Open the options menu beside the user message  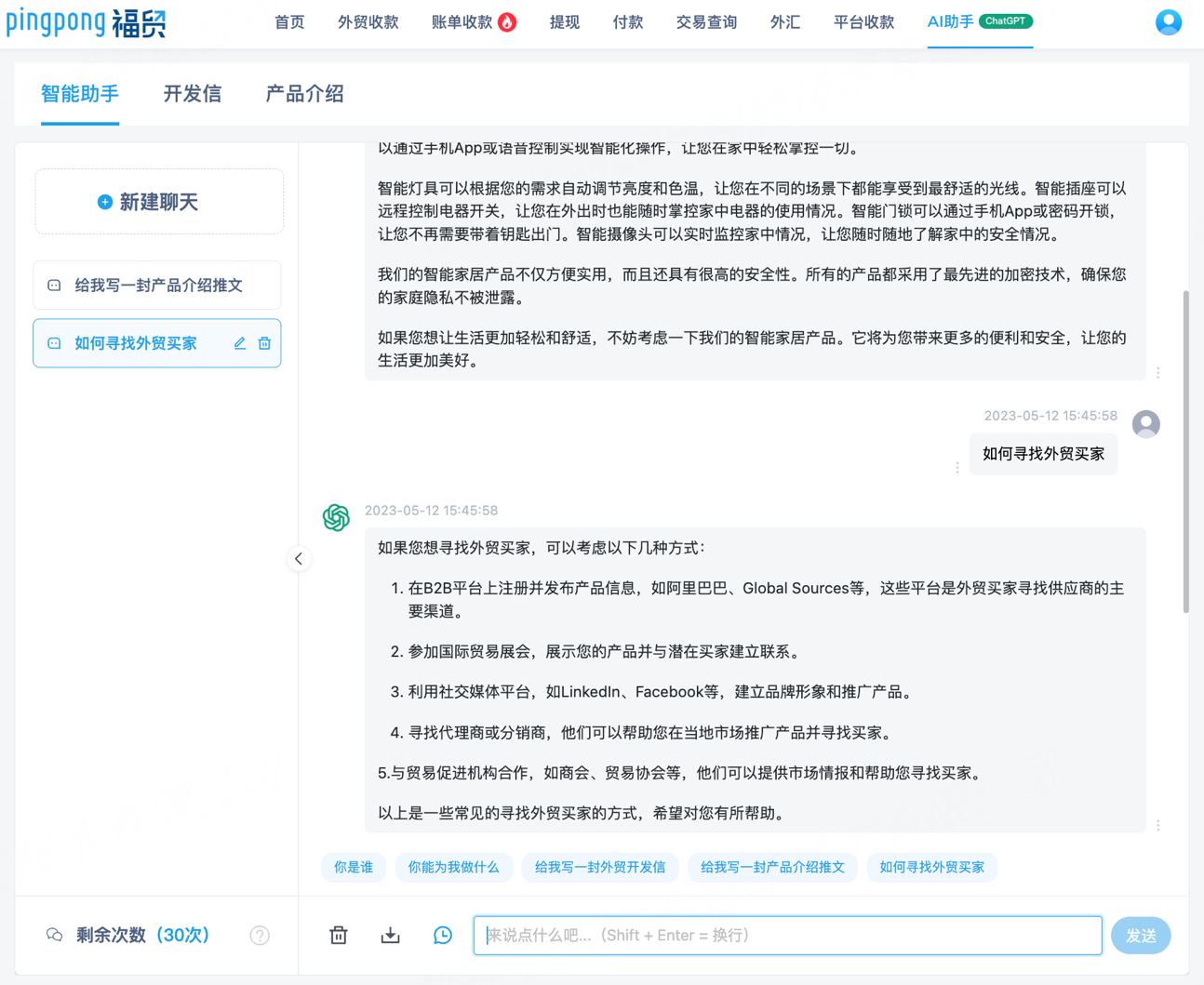[x=957, y=467]
